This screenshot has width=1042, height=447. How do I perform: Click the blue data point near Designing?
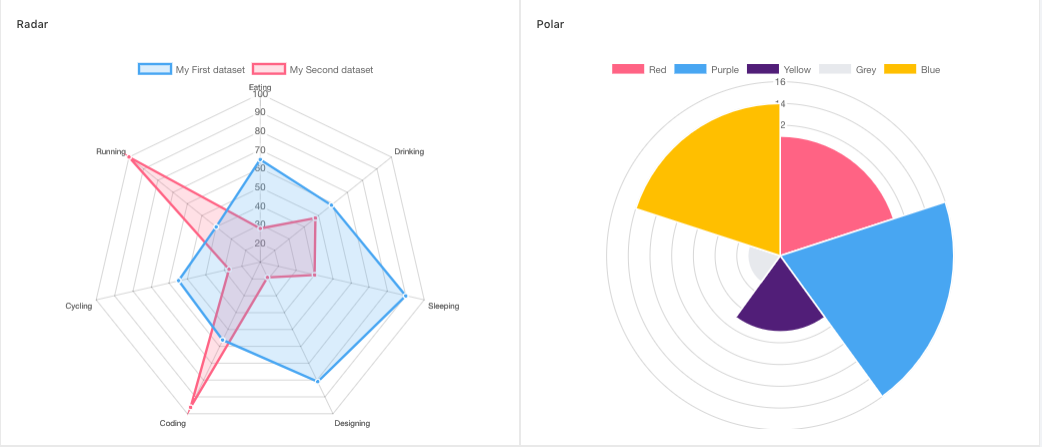pos(317,381)
